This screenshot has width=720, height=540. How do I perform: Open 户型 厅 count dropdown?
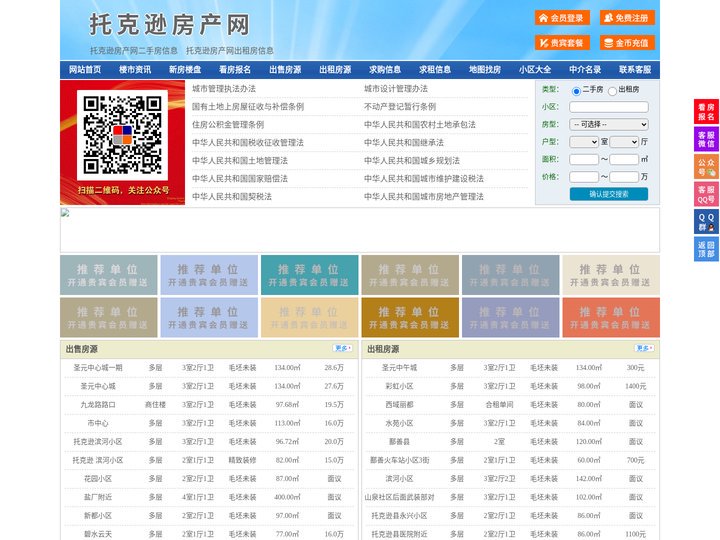point(624,142)
